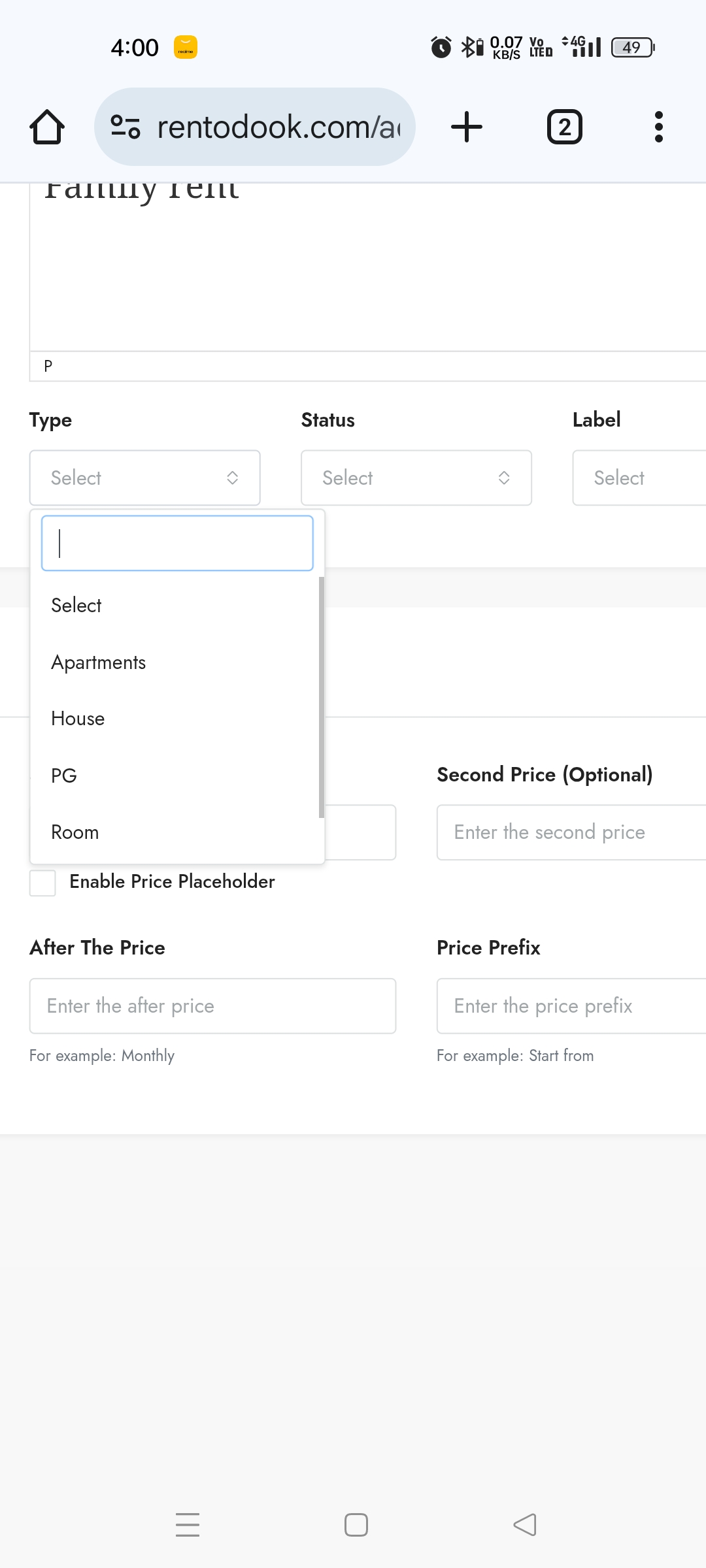Tap the browser home icon
Image resolution: width=706 pixels, height=1568 pixels.
47,127
